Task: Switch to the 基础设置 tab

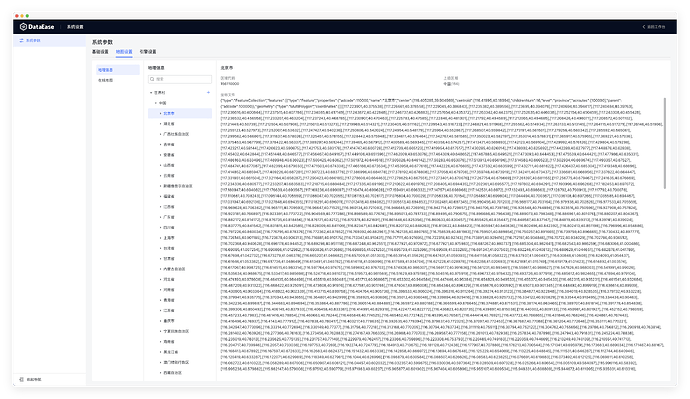Action: coord(100,52)
